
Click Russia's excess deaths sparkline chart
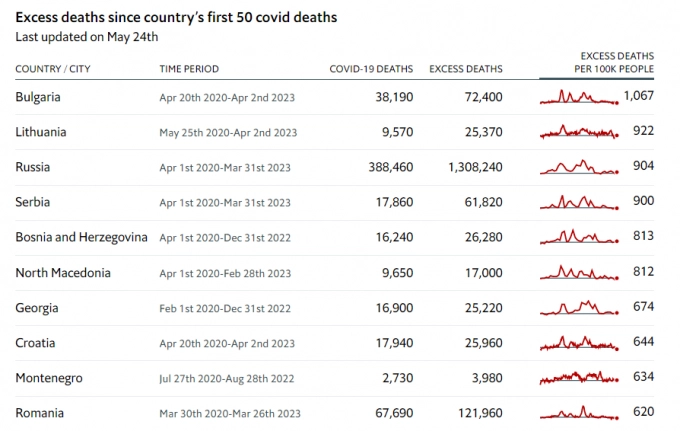[579, 167]
